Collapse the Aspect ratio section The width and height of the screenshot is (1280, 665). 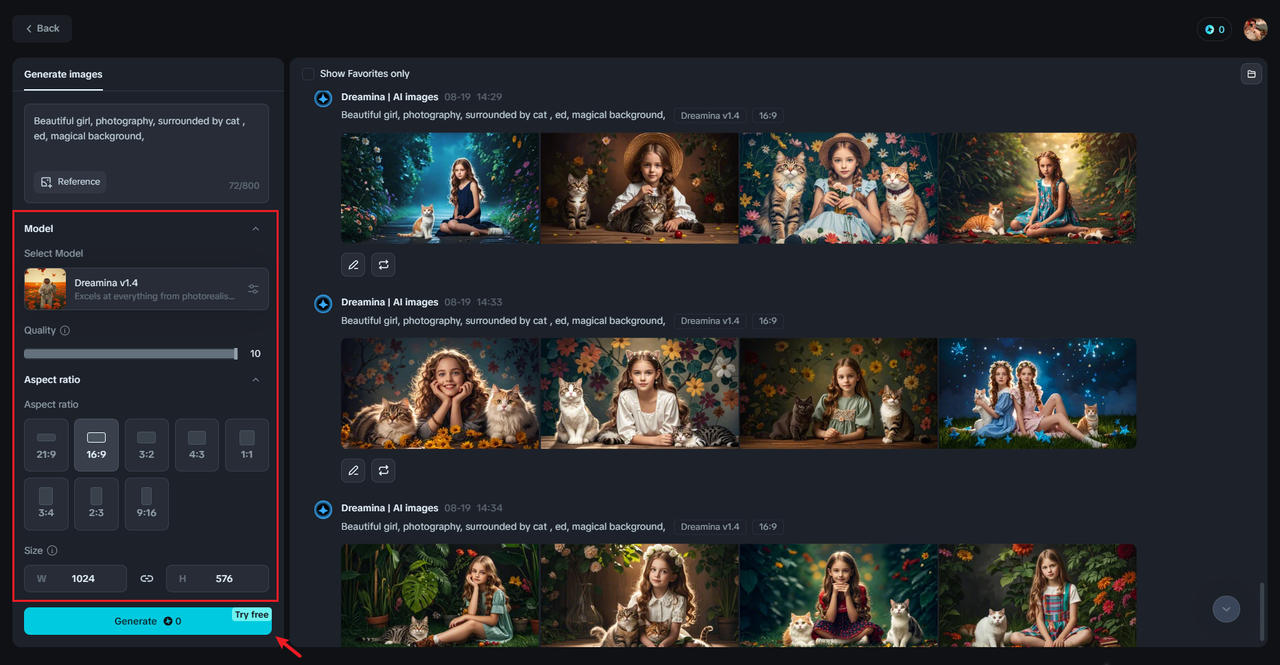click(255, 380)
